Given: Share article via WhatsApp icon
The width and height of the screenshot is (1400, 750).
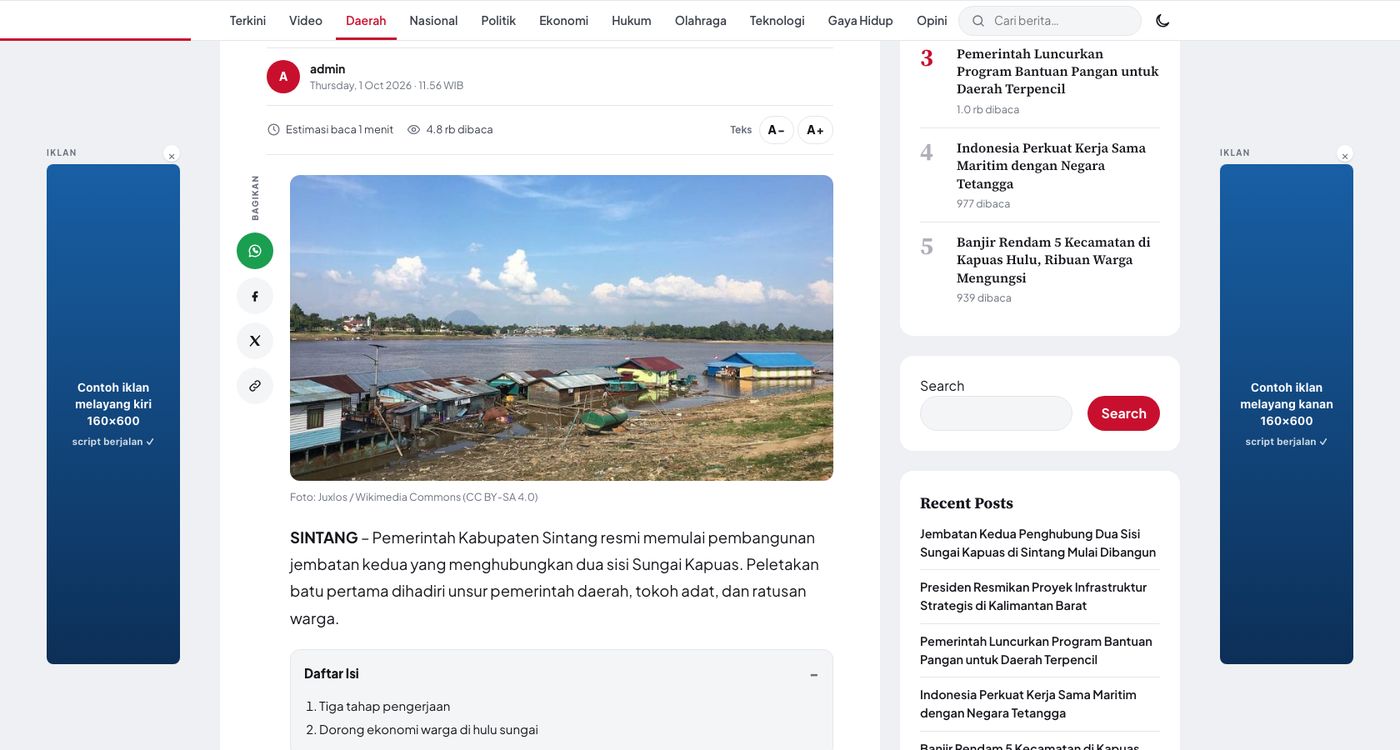Looking at the screenshot, I should (255, 250).
